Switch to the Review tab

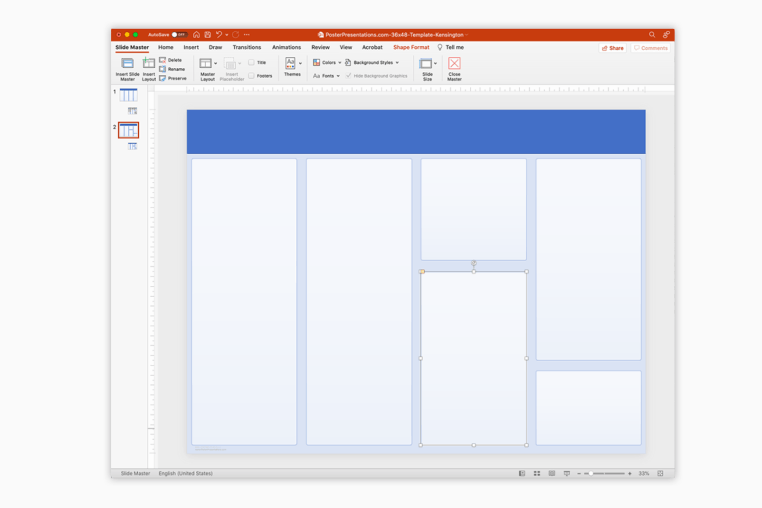click(x=320, y=47)
